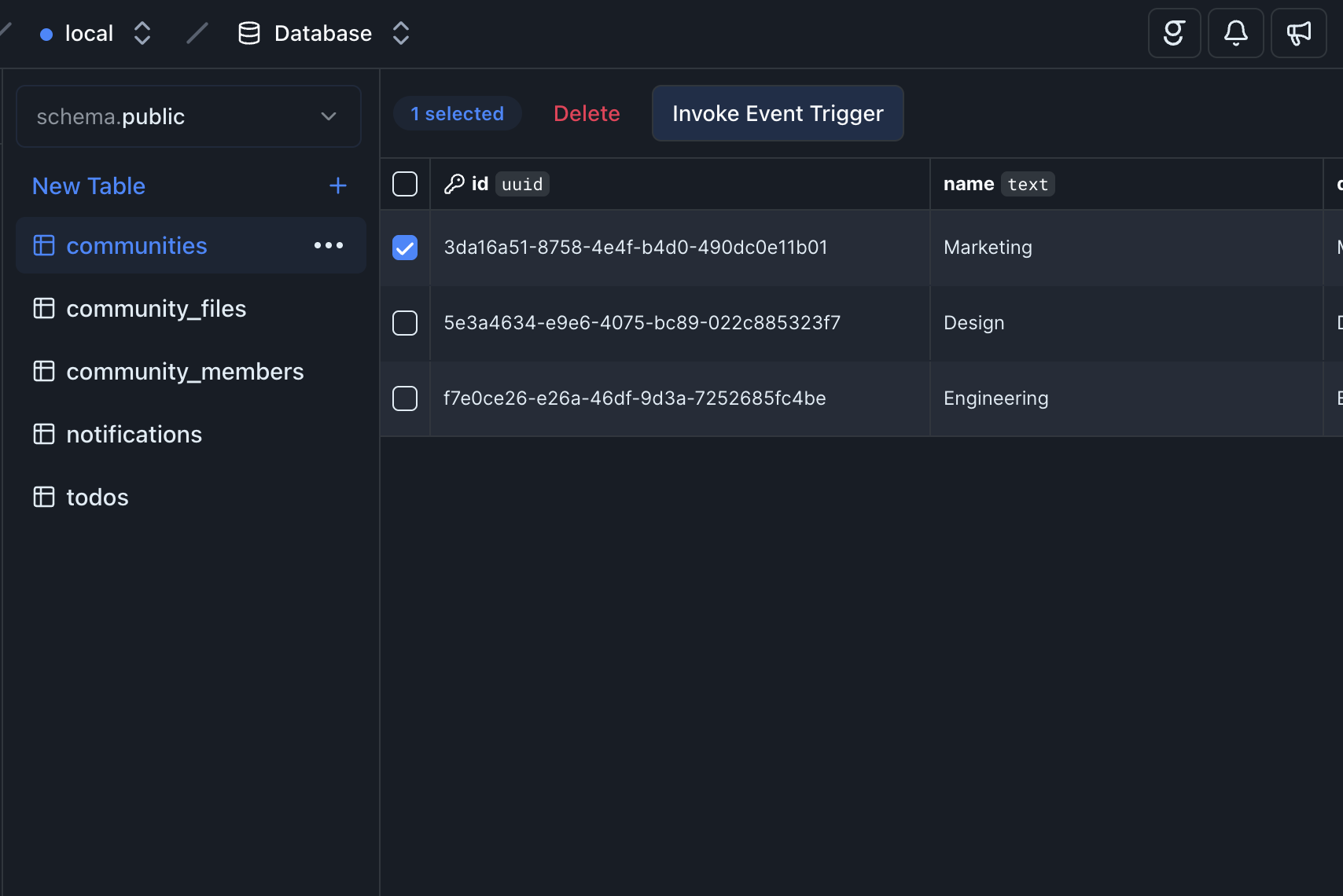The width and height of the screenshot is (1343, 896).
Task: Tick the Engineering row checkbox
Action: click(x=405, y=398)
